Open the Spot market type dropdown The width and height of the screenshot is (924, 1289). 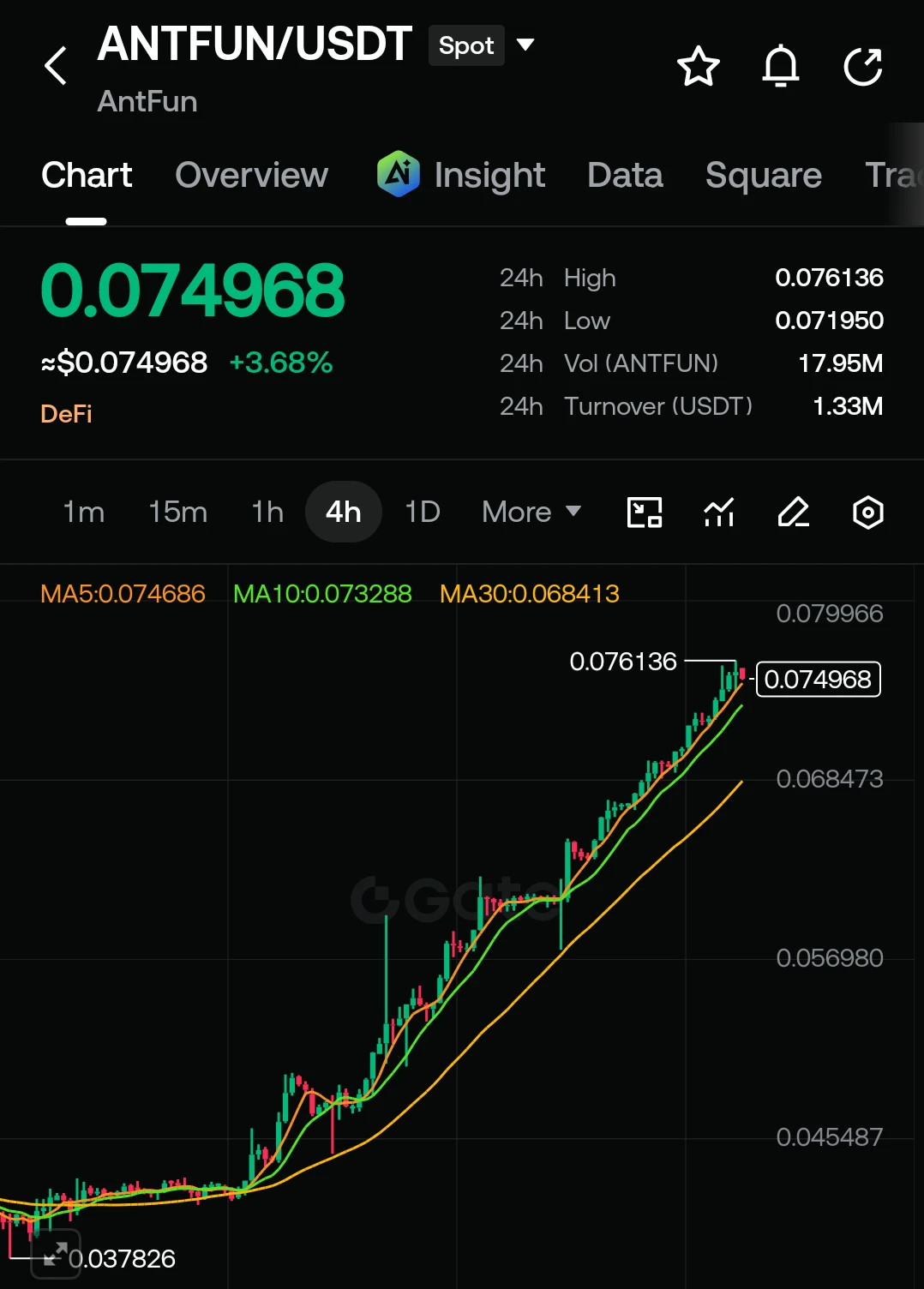click(482, 45)
